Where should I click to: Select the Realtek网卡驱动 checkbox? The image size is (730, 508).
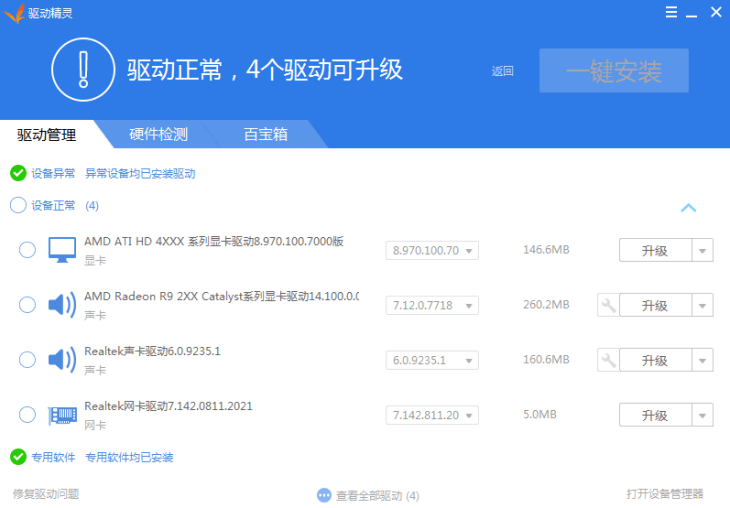tap(27, 414)
